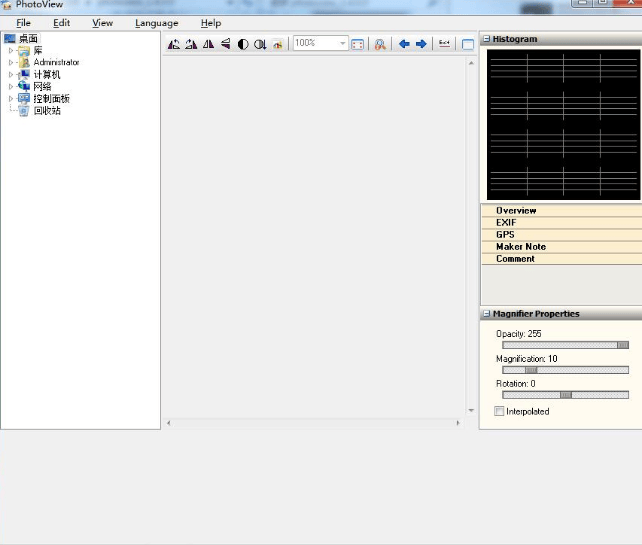Click the flip horizontal mirror icon
This screenshot has width=642, height=545.
pyautogui.click(x=208, y=44)
